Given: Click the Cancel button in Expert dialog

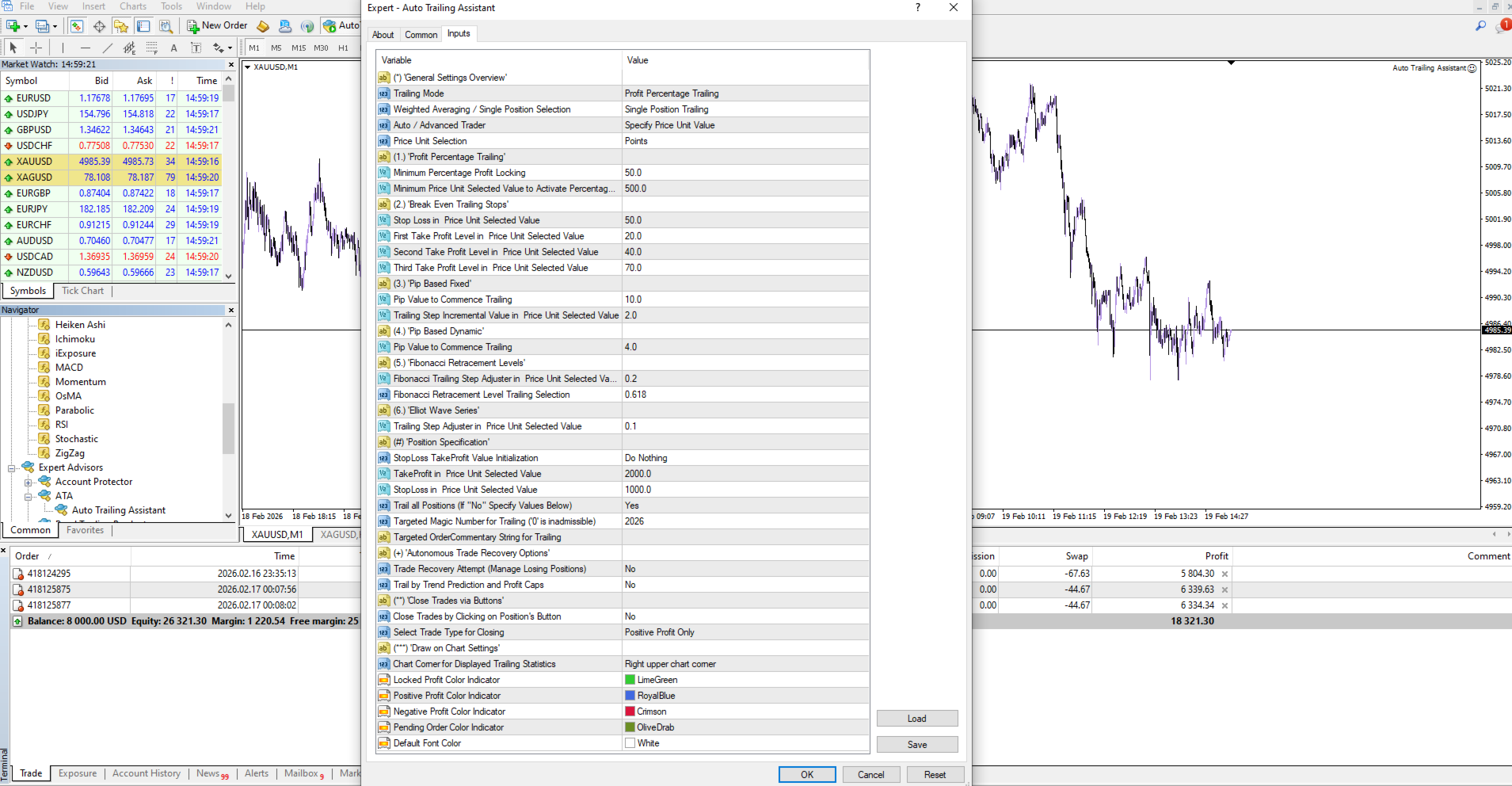Looking at the screenshot, I should pos(871,775).
